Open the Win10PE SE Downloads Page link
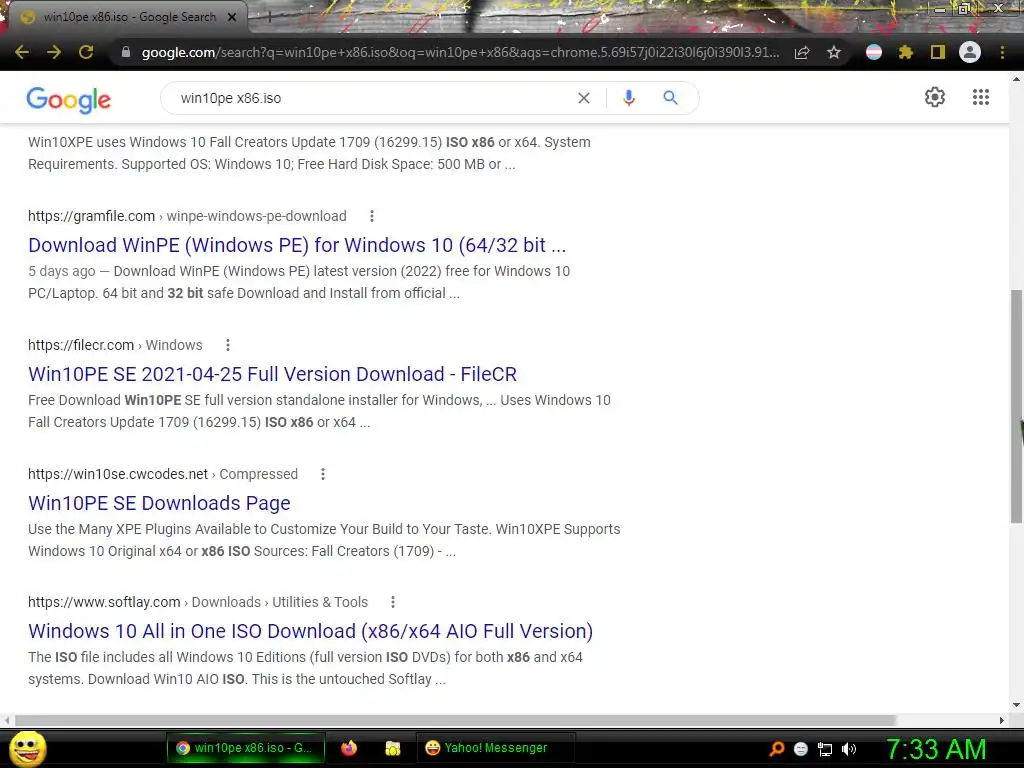Image resolution: width=1024 pixels, height=768 pixels. 159,503
